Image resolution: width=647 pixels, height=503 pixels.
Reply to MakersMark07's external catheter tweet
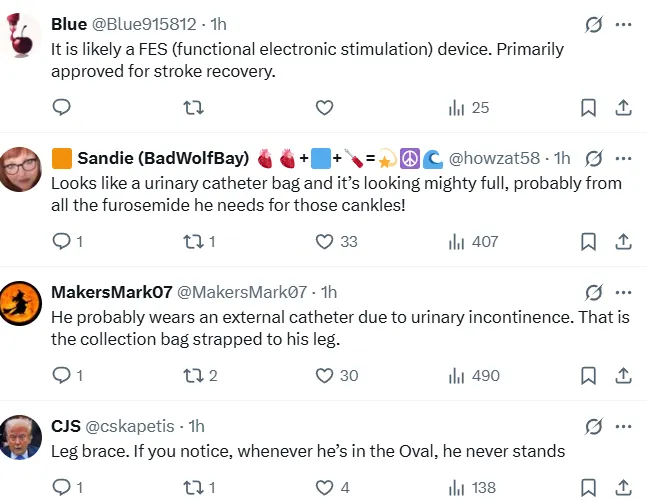61,375
